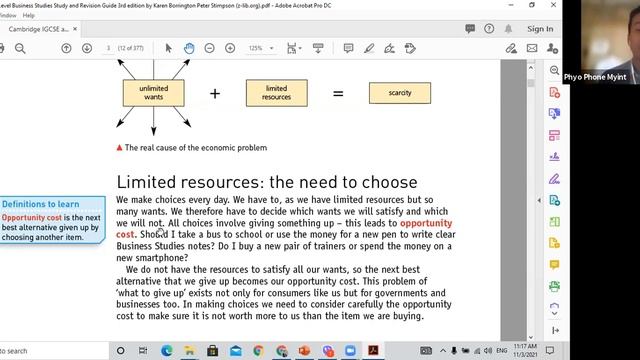Open Zoom app from the taskbar

point(350,351)
